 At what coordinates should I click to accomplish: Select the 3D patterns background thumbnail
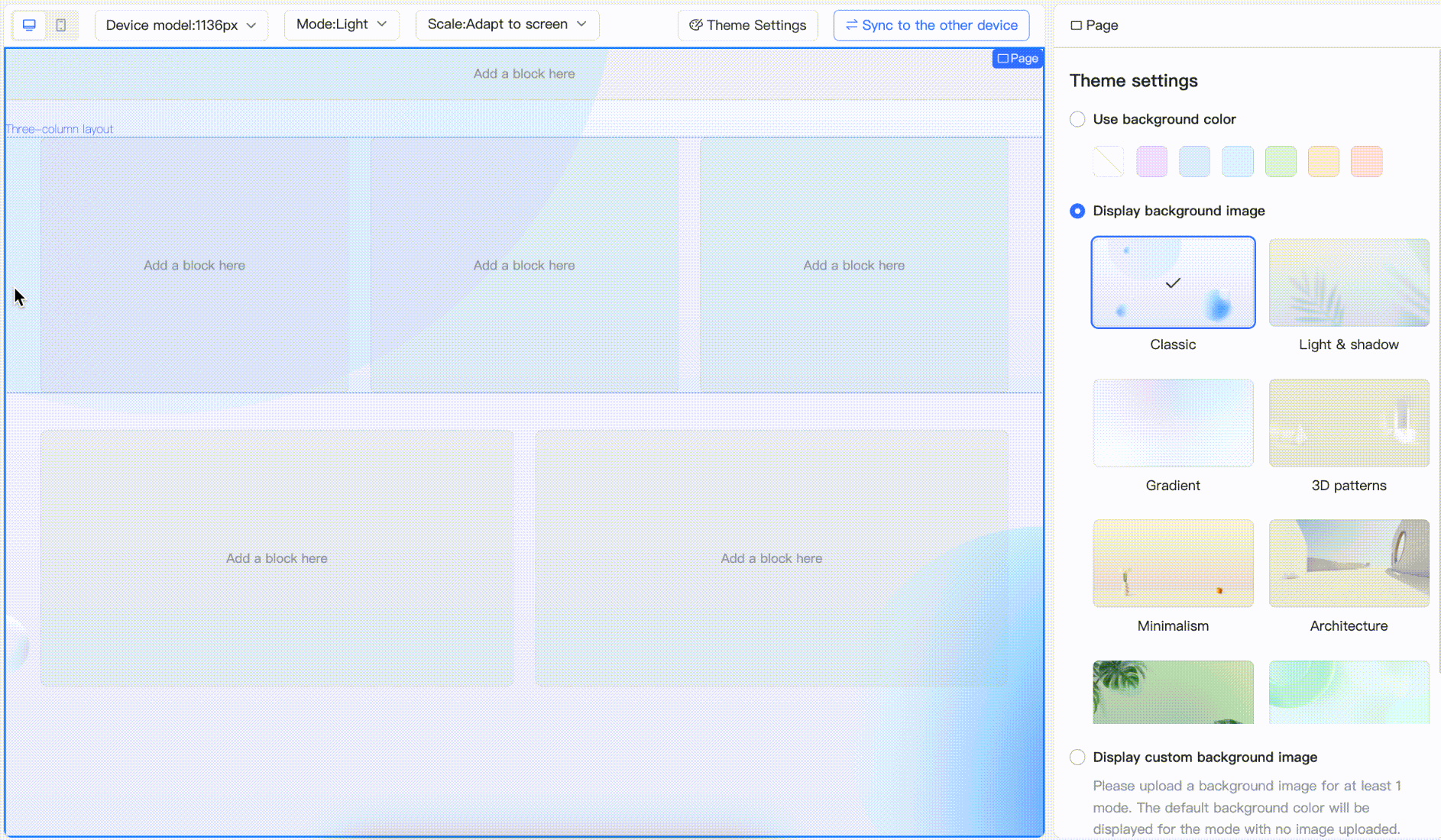1349,423
